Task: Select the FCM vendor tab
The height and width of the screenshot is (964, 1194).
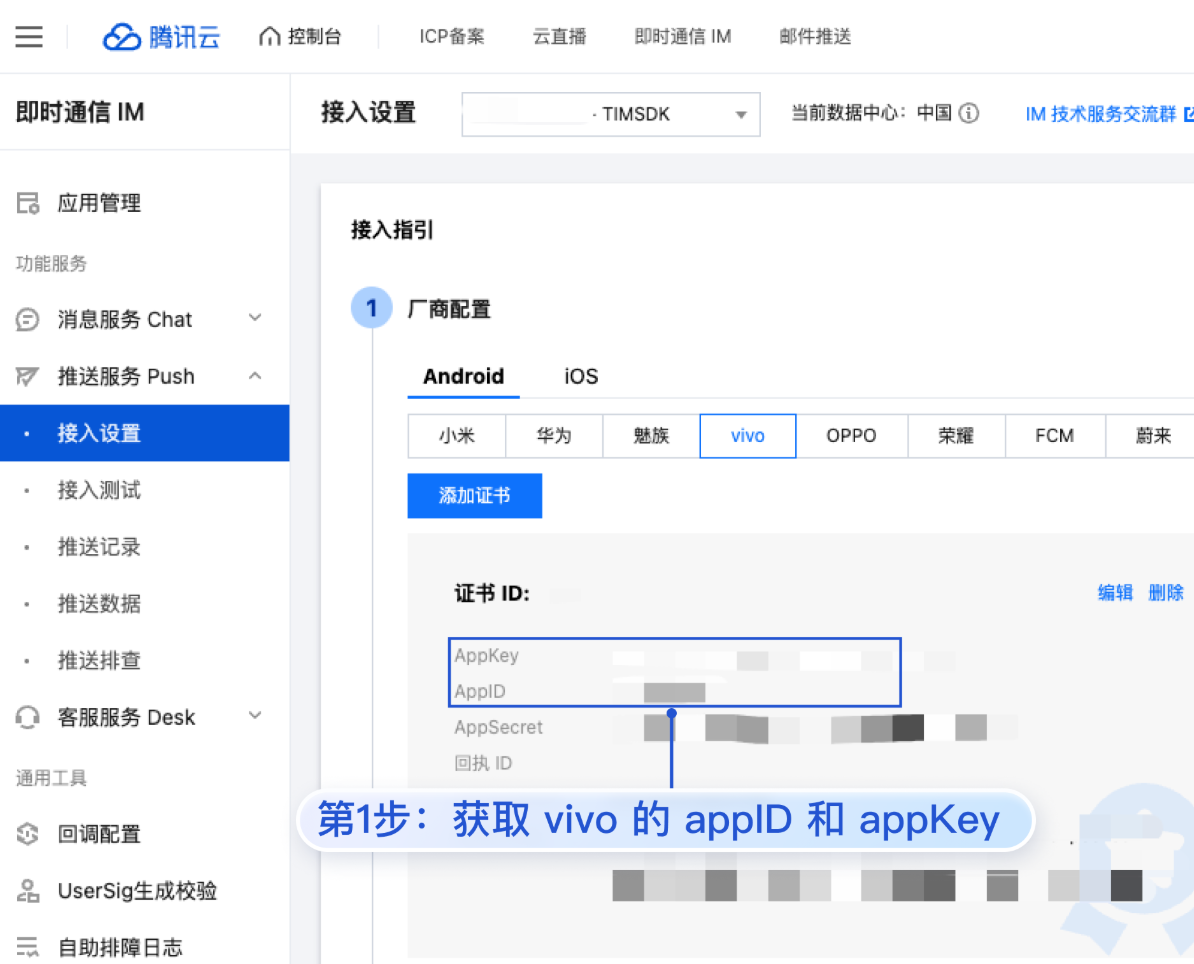Action: (x=1055, y=436)
